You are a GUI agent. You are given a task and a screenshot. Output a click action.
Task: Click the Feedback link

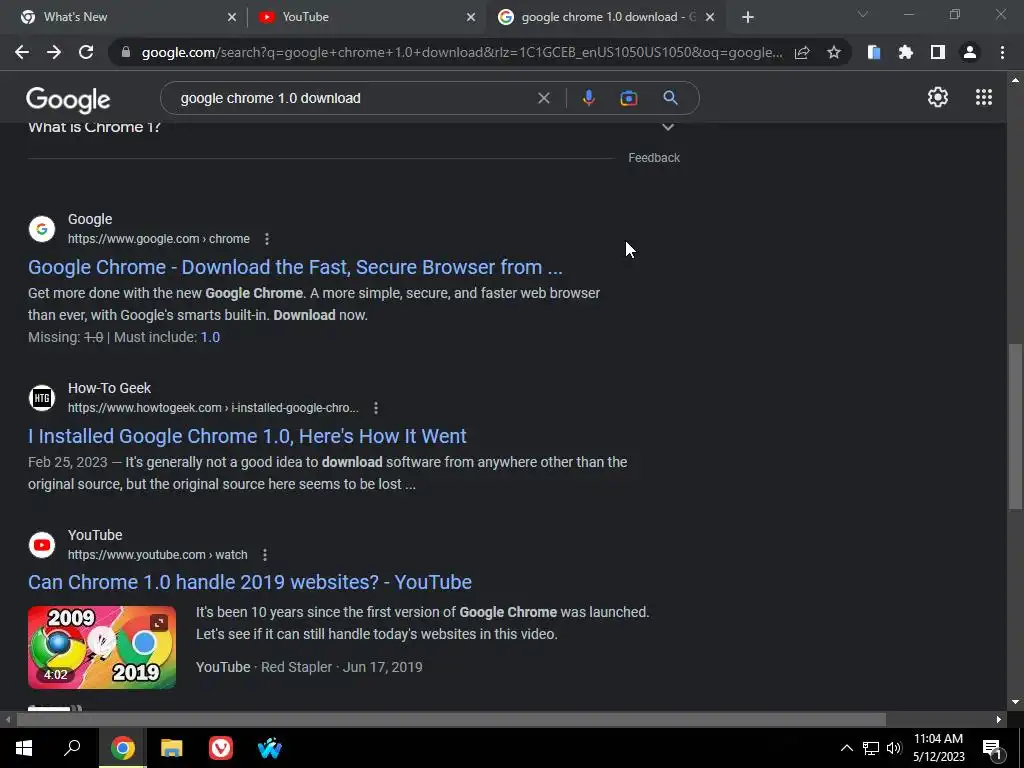point(654,158)
